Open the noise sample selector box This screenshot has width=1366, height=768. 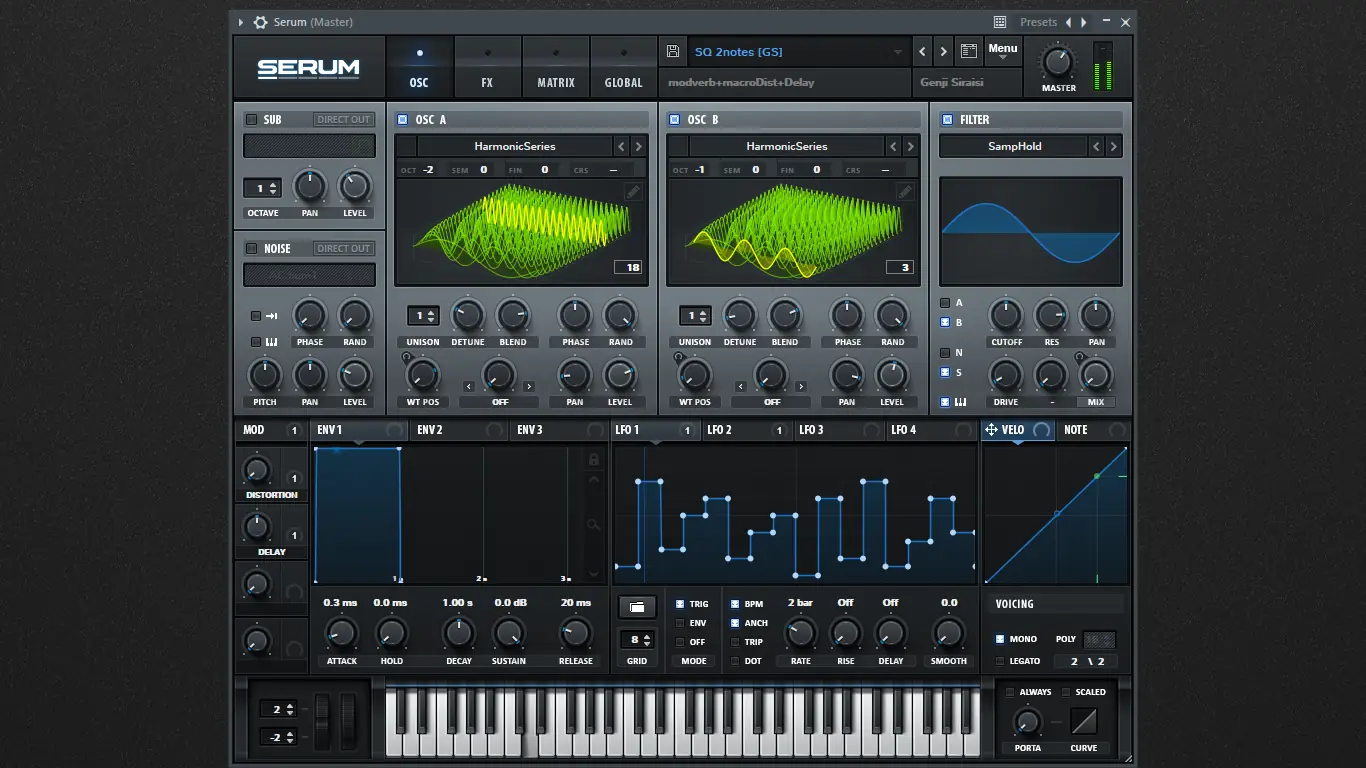309,275
